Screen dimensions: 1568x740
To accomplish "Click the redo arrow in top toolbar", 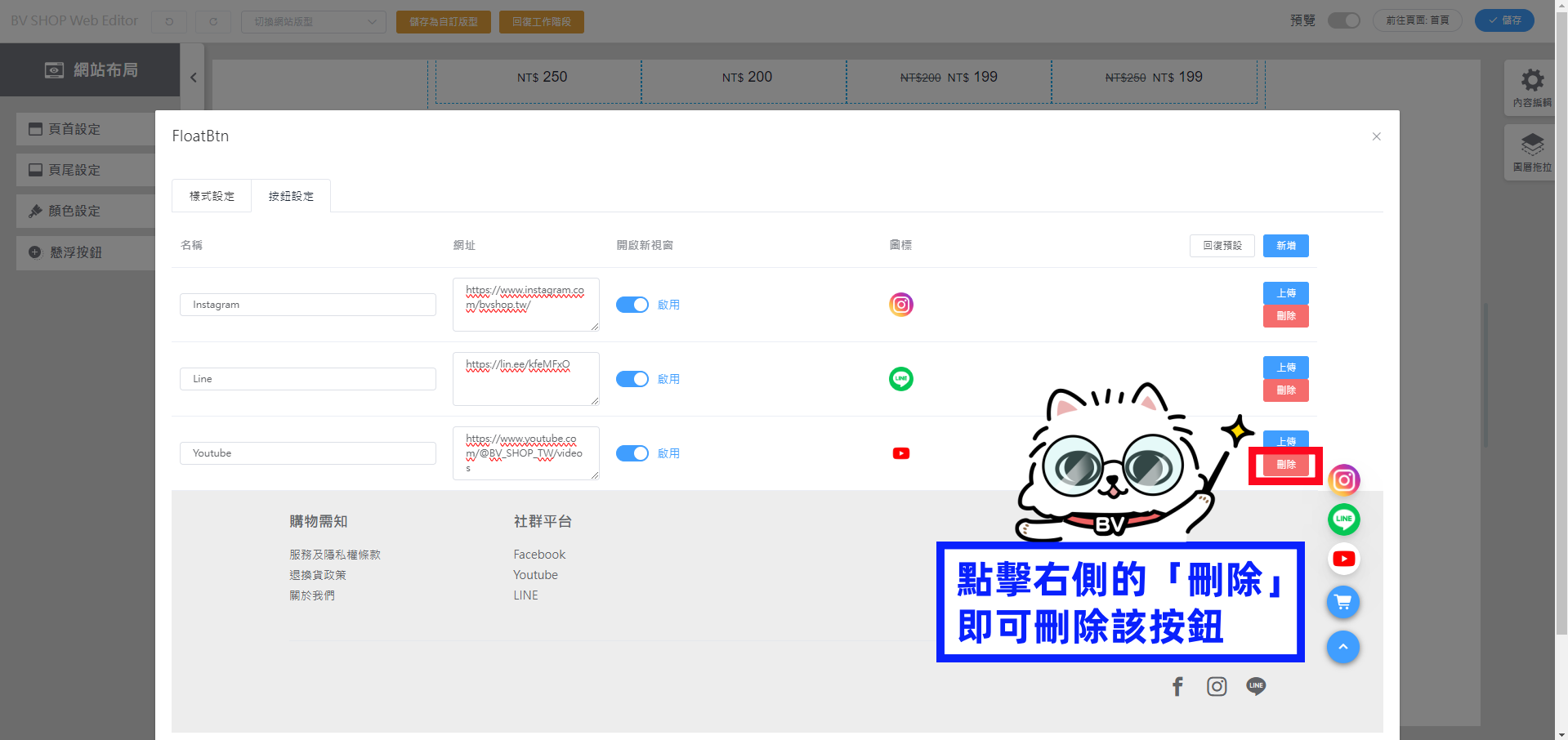I will (213, 21).
